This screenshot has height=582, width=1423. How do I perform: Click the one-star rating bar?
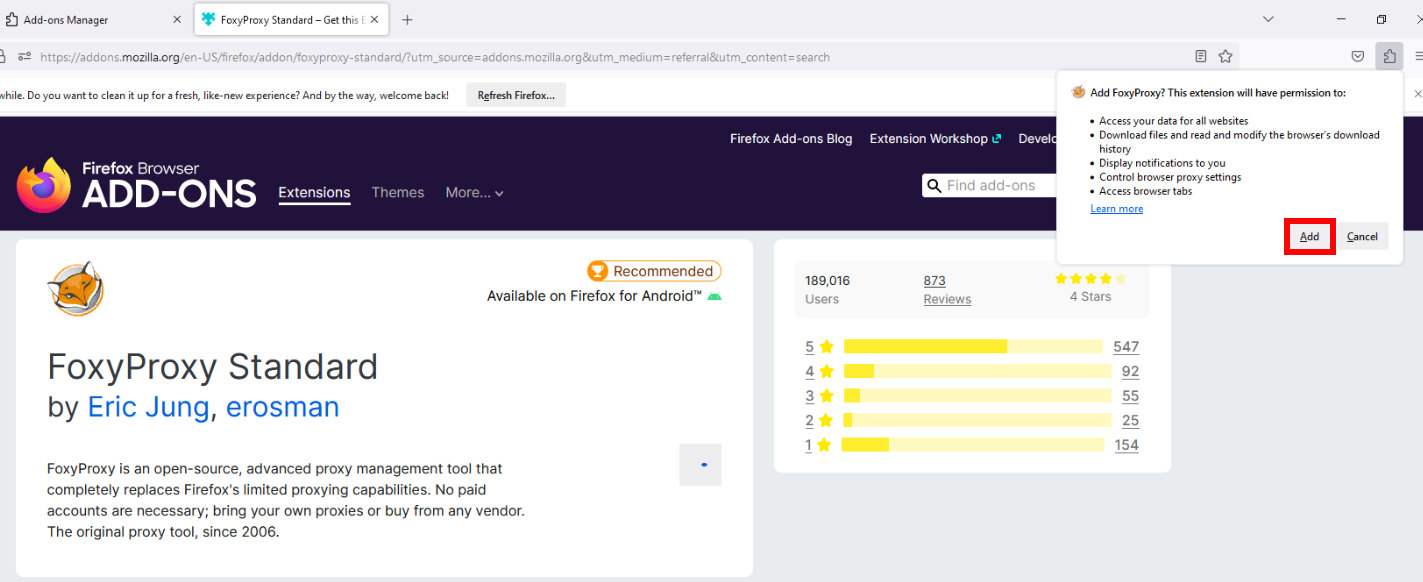click(973, 444)
